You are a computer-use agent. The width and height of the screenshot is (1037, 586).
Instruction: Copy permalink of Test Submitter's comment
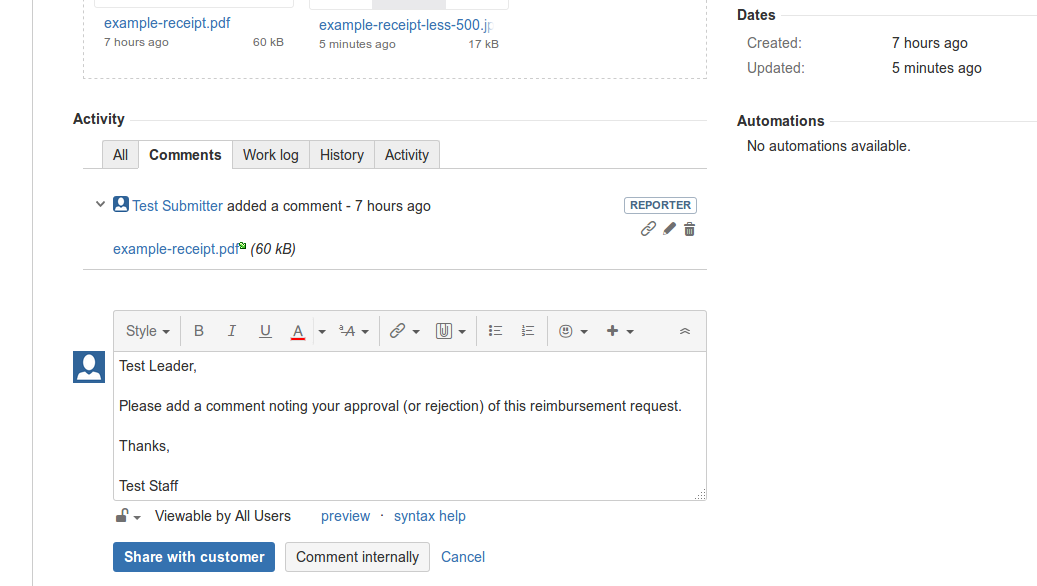[x=648, y=229]
